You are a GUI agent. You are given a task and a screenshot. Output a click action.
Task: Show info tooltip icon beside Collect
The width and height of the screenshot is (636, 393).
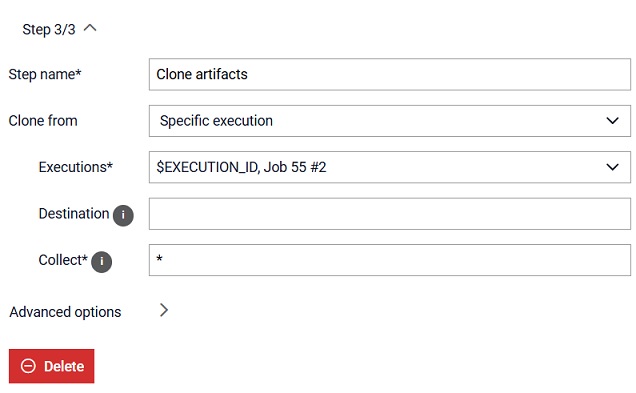pyautogui.click(x=101, y=262)
